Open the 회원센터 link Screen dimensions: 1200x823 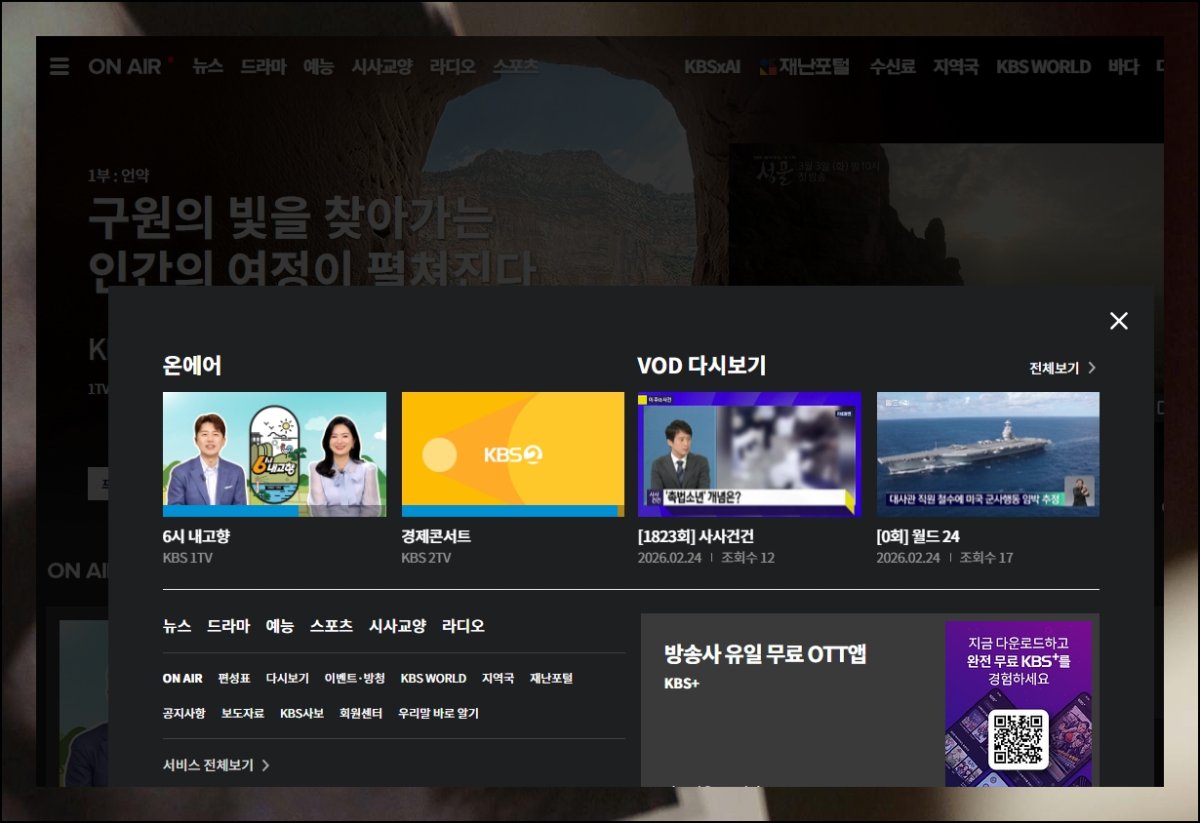click(x=361, y=714)
